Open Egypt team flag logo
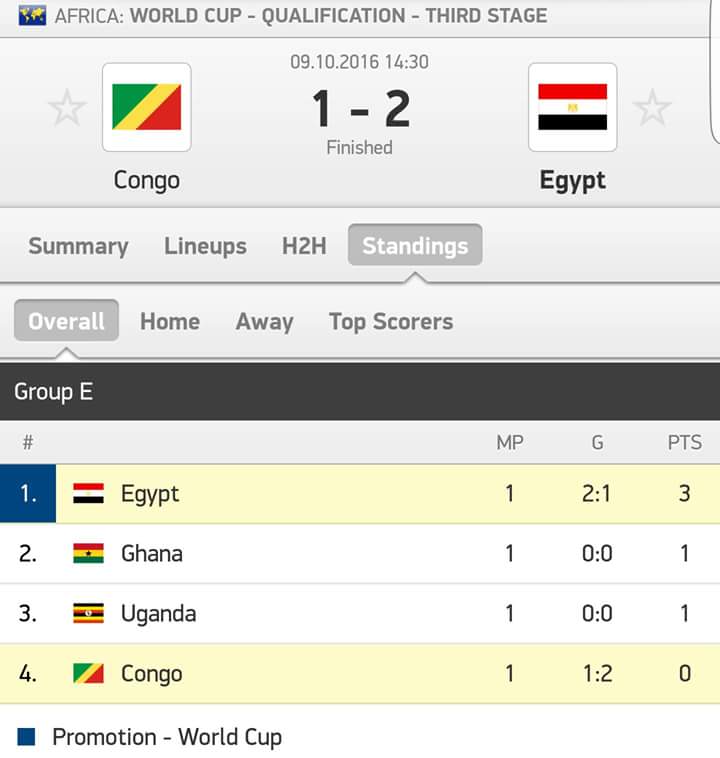This screenshot has width=720, height=758. click(573, 107)
